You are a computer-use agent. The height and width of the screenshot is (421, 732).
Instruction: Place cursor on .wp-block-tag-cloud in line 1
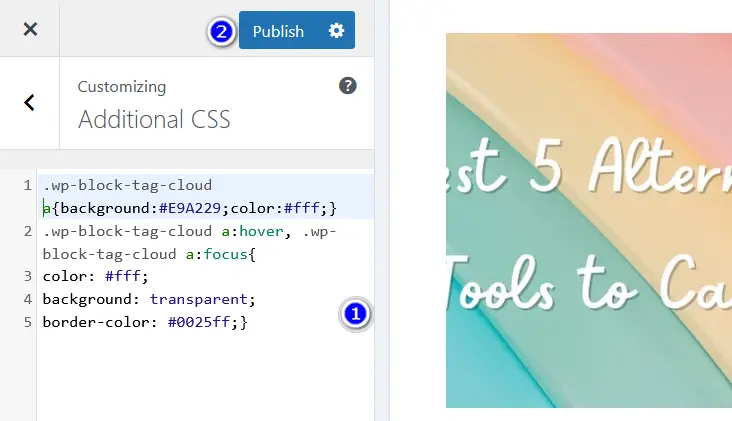127,185
